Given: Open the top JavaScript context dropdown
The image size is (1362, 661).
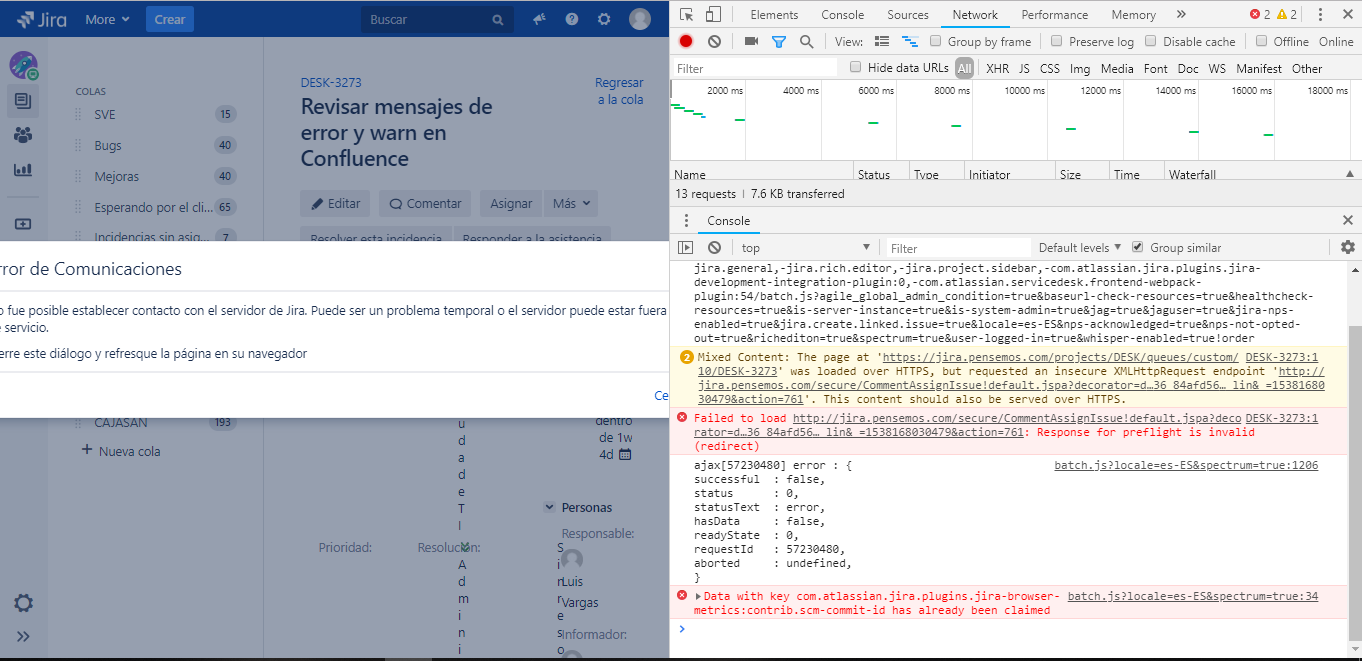Looking at the screenshot, I should coord(805,247).
